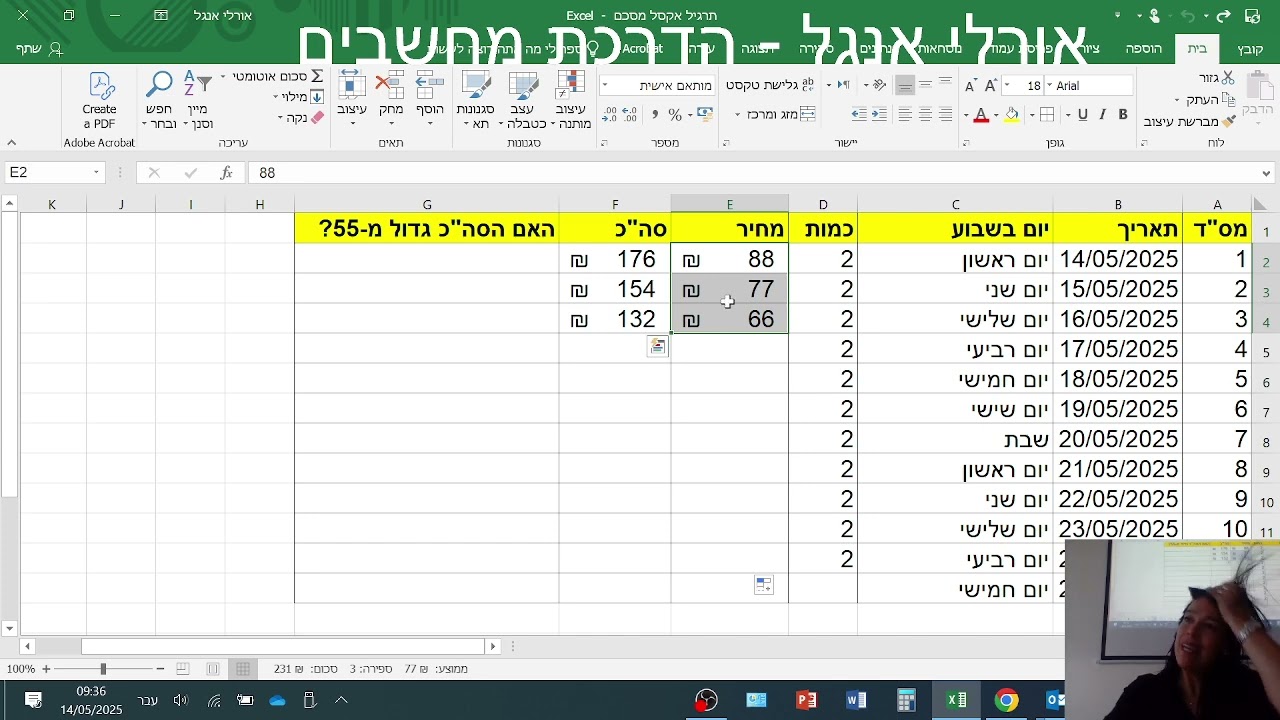Toggle Bold formatting
This screenshot has height=720, width=1280.
click(x=1123, y=115)
